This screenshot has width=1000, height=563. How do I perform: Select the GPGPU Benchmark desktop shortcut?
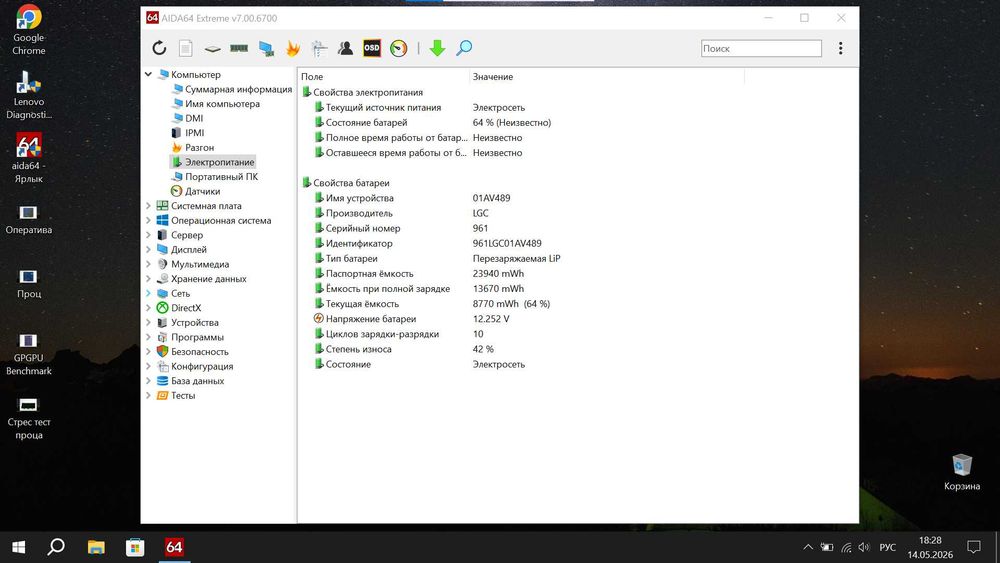(x=29, y=355)
